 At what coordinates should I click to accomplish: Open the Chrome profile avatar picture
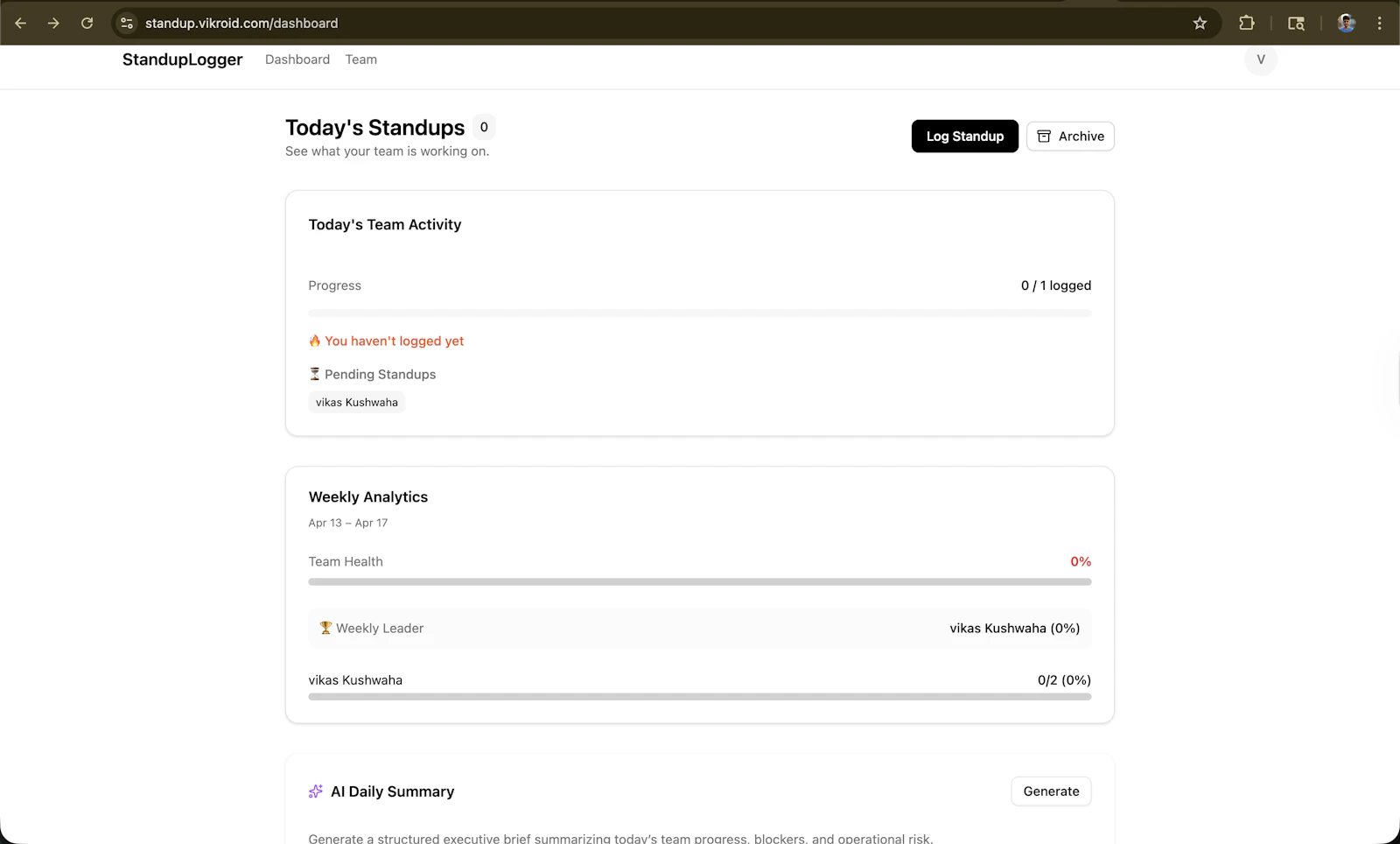(x=1345, y=23)
